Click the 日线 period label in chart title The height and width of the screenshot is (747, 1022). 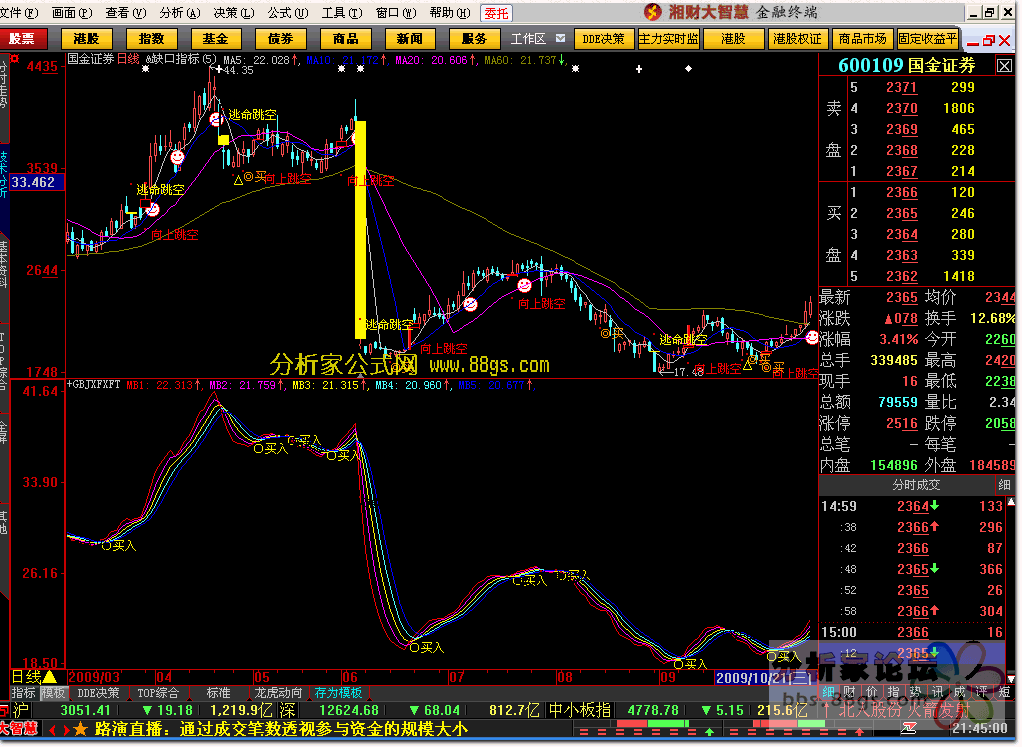click(x=128, y=59)
